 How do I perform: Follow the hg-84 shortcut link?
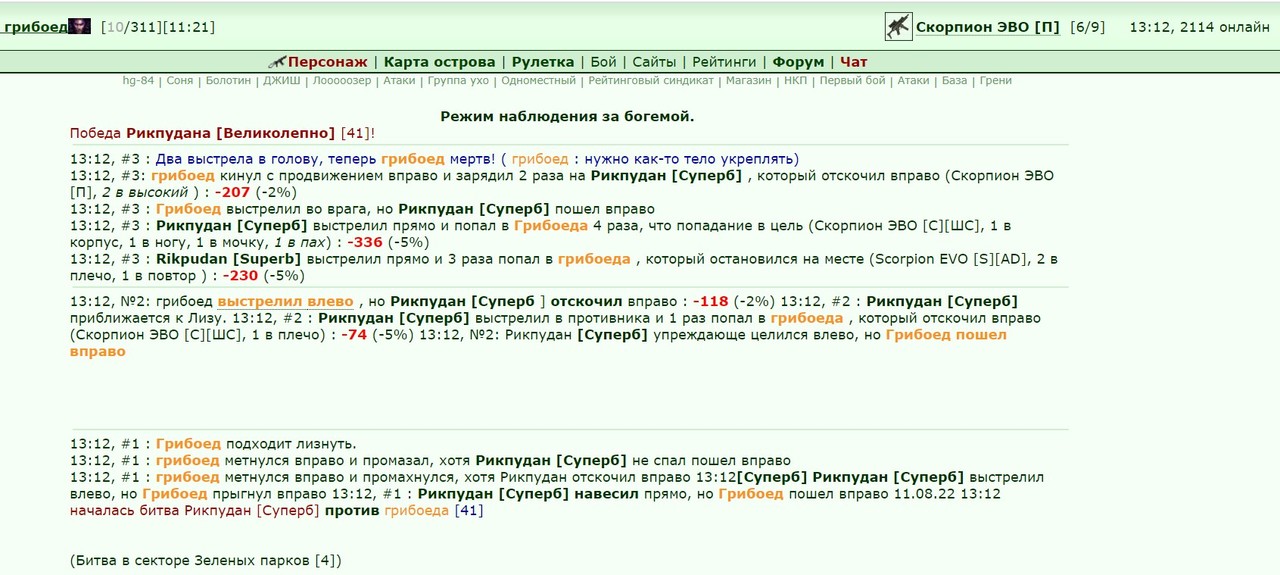coord(138,81)
